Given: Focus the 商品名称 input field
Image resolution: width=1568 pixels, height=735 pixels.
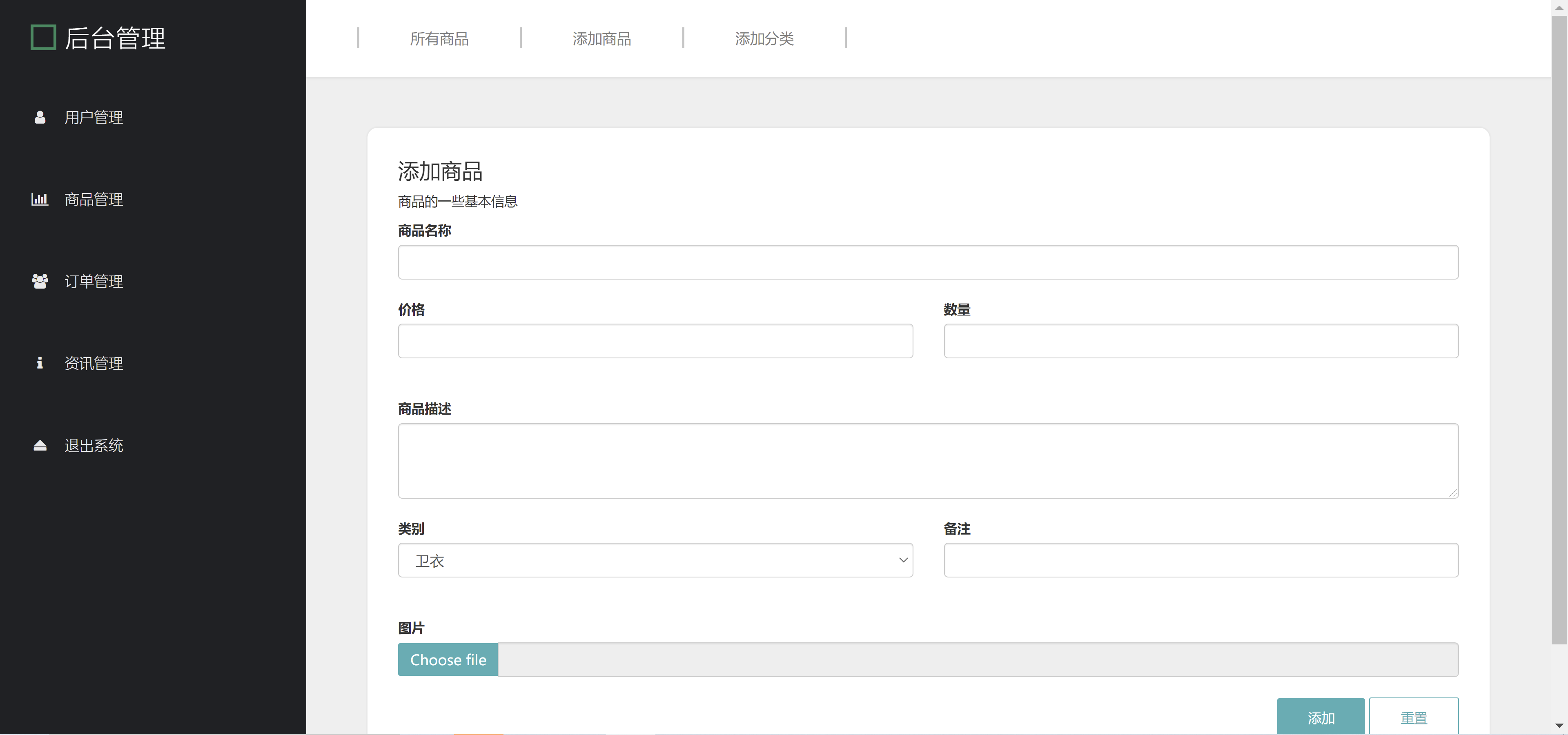Looking at the screenshot, I should coord(928,262).
